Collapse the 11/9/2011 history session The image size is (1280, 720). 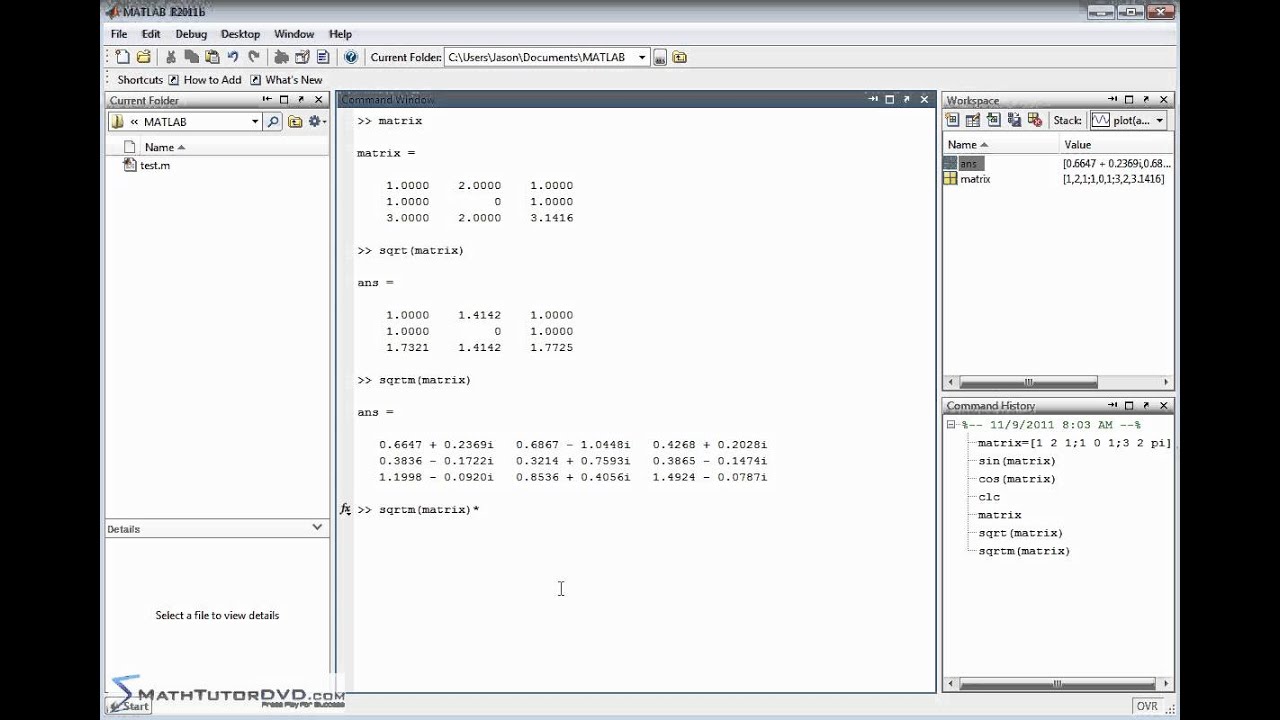pos(952,425)
